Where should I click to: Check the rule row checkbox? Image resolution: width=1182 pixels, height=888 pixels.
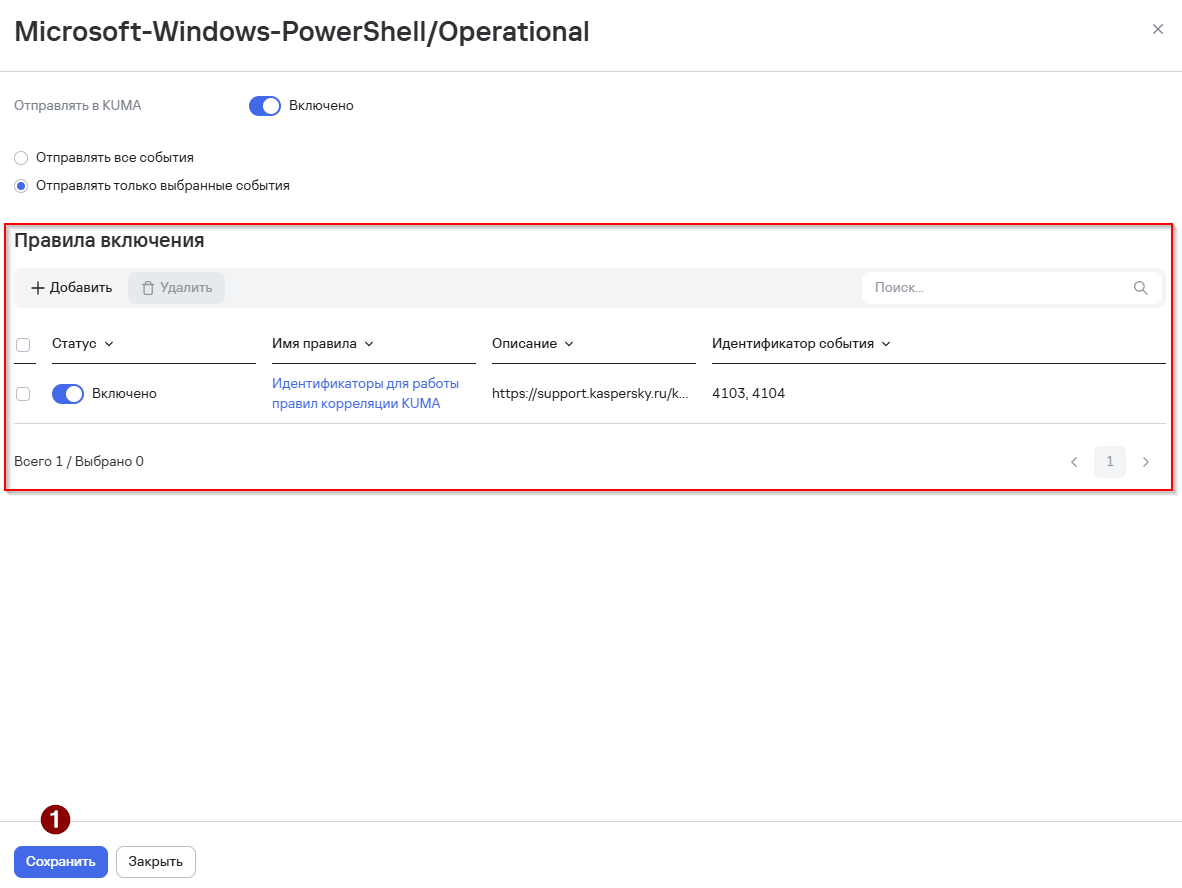click(23, 394)
